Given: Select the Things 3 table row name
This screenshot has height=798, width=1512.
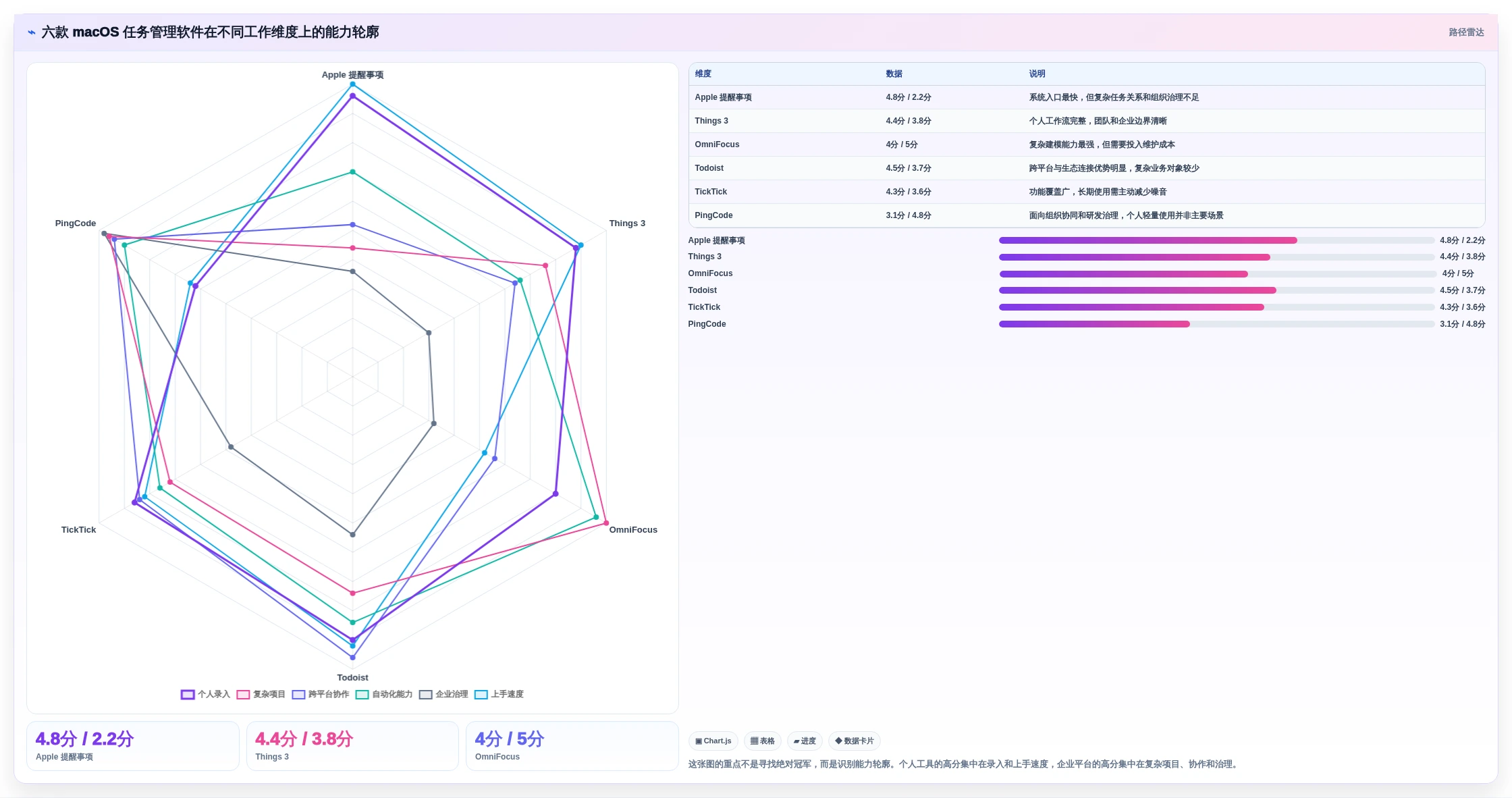Looking at the screenshot, I should tap(711, 121).
